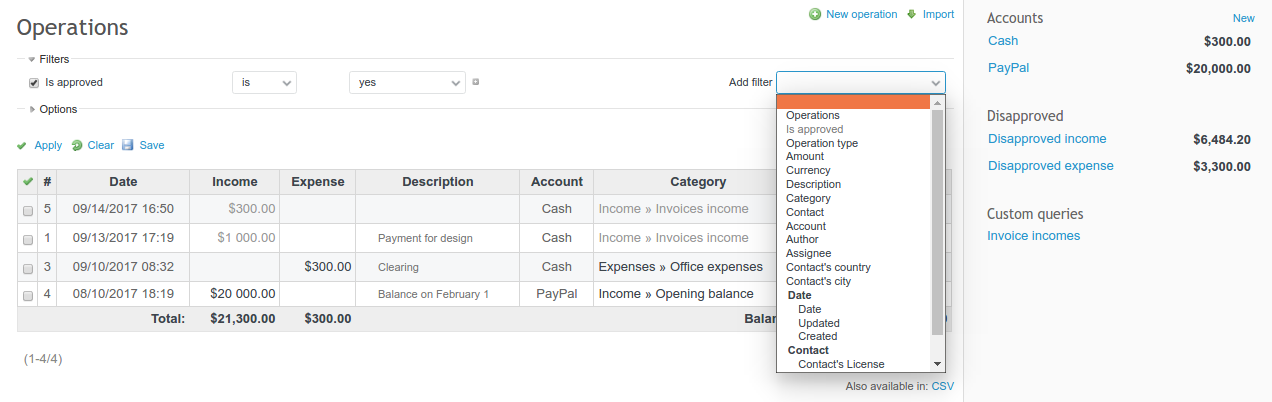This screenshot has width=1272, height=402.
Task: Tick the checkbox for operation #4 row
Action: click(x=28, y=295)
